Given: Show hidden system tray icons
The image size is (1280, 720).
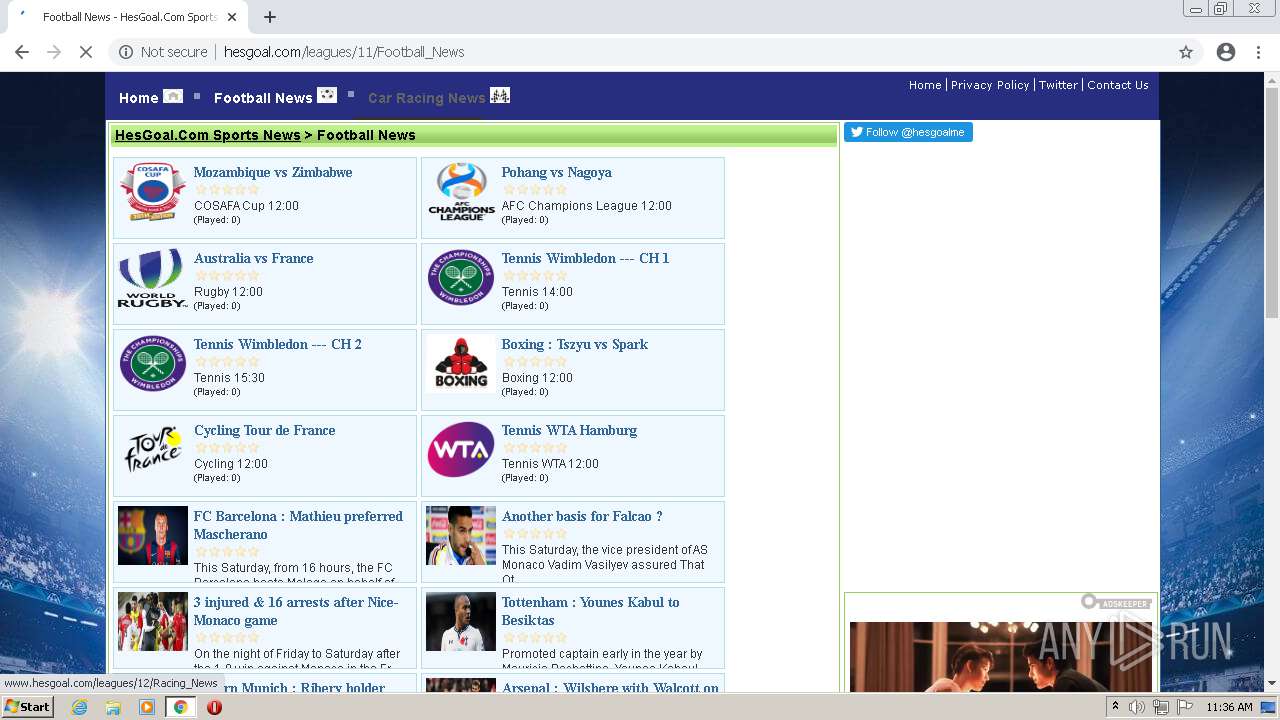Looking at the screenshot, I should (x=1115, y=707).
